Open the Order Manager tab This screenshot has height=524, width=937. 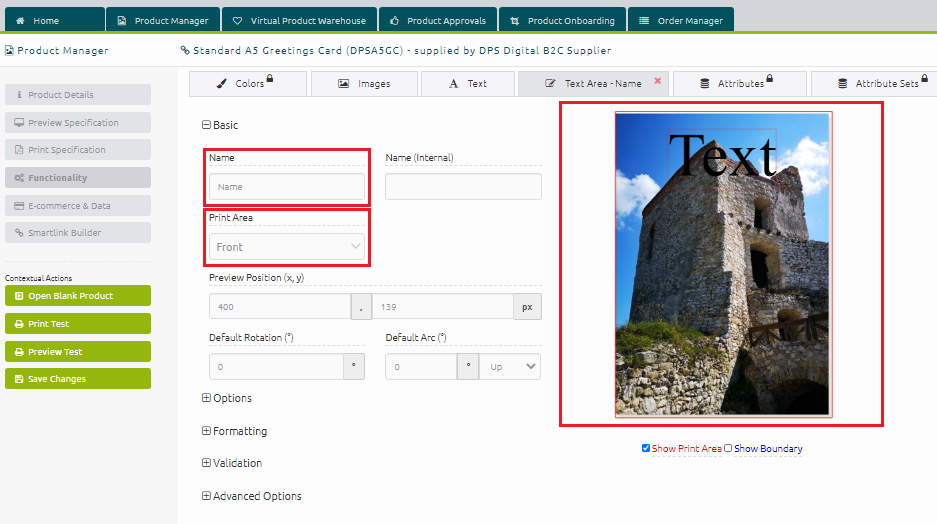[681, 20]
